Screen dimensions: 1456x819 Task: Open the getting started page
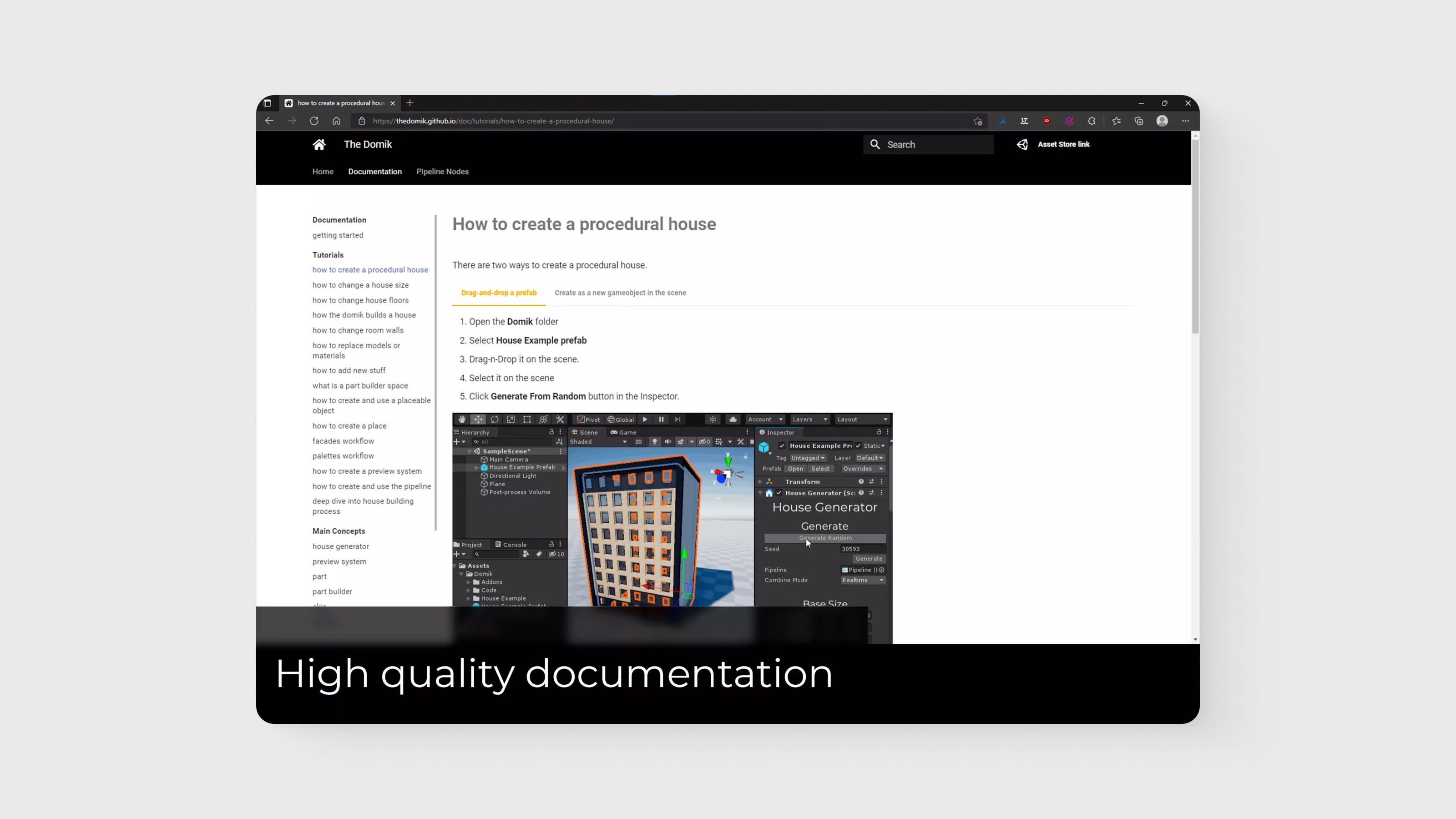338,236
